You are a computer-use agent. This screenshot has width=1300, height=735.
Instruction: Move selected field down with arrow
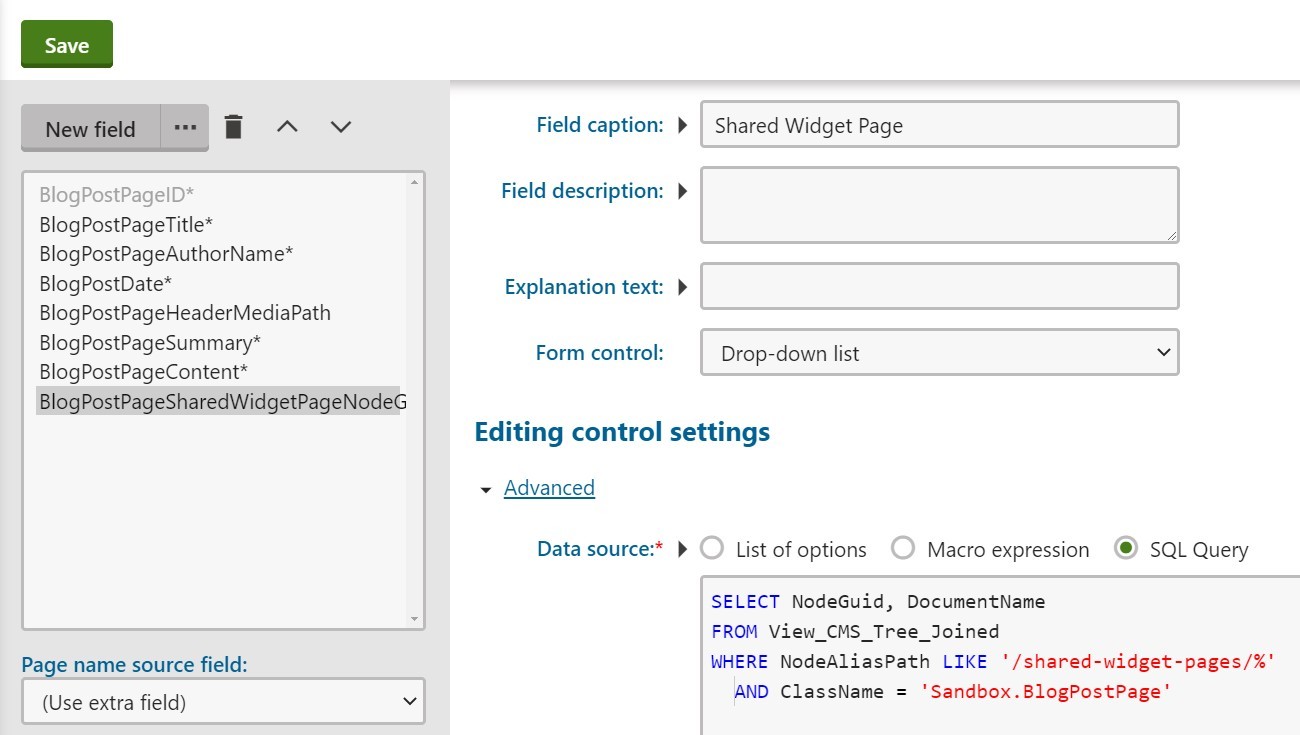click(341, 127)
